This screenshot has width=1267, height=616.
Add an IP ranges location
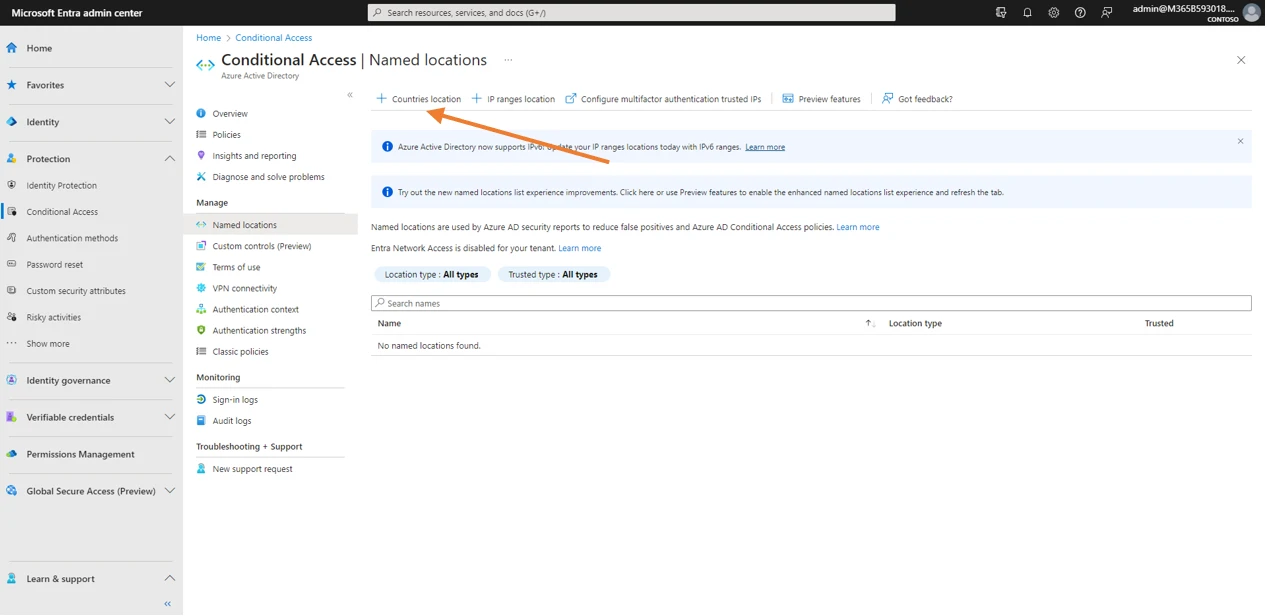[513, 99]
